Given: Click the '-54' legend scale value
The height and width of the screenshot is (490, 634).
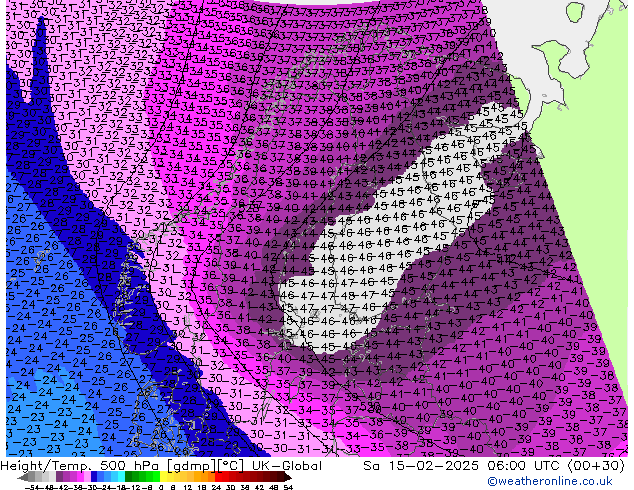Looking at the screenshot, I should coord(32,487).
